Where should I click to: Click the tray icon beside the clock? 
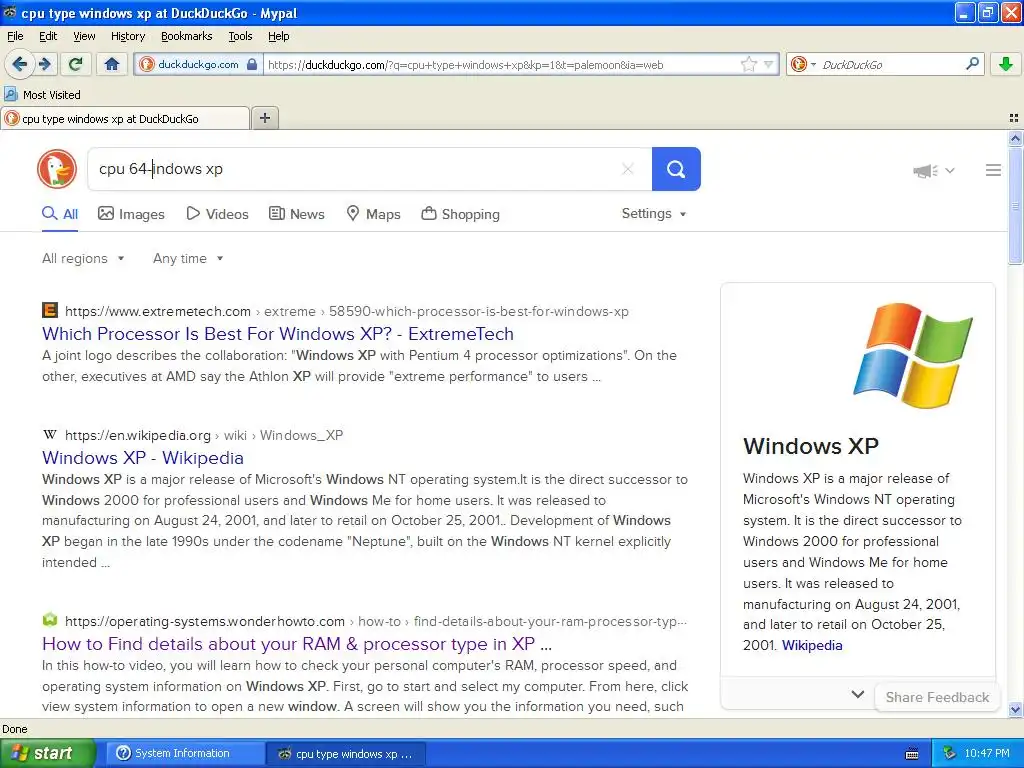(950, 753)
